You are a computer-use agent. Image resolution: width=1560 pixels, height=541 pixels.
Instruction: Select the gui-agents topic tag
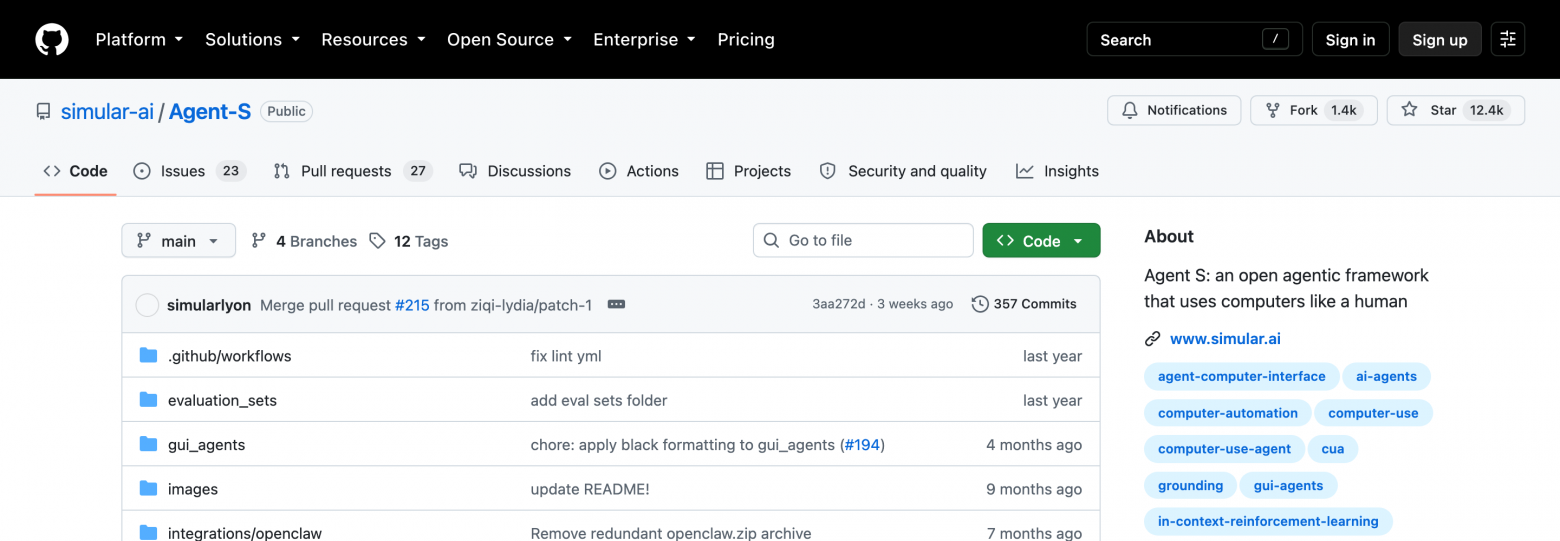[1288, 485]
